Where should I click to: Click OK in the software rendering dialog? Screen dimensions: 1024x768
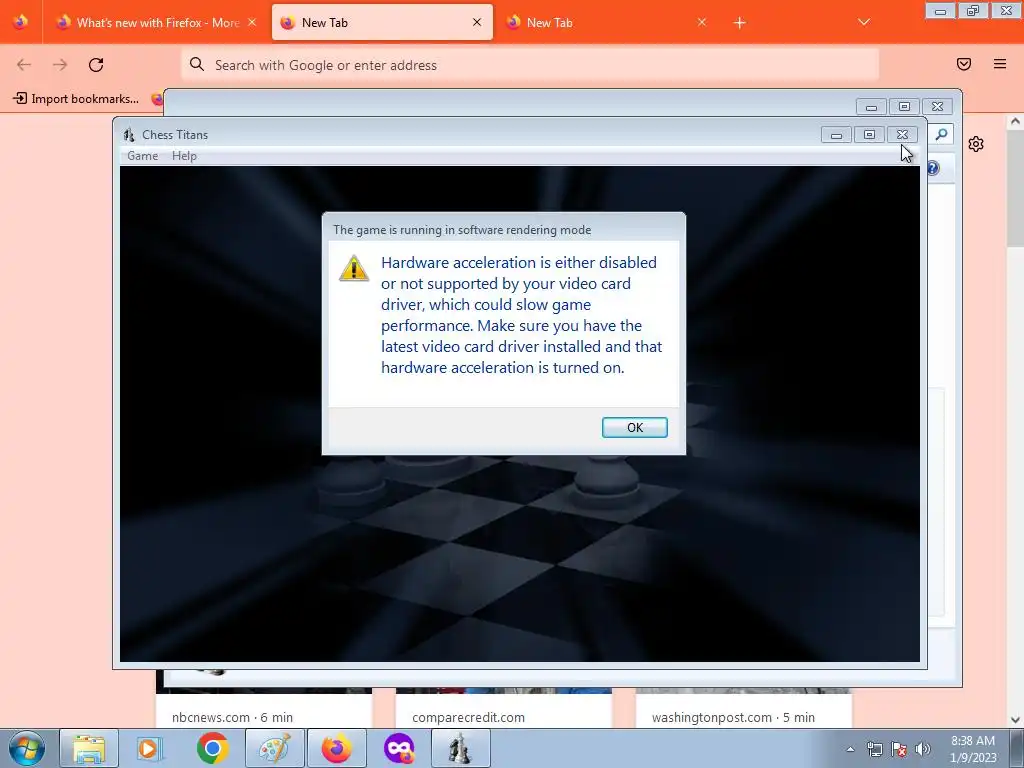click(x=634, y=427)
